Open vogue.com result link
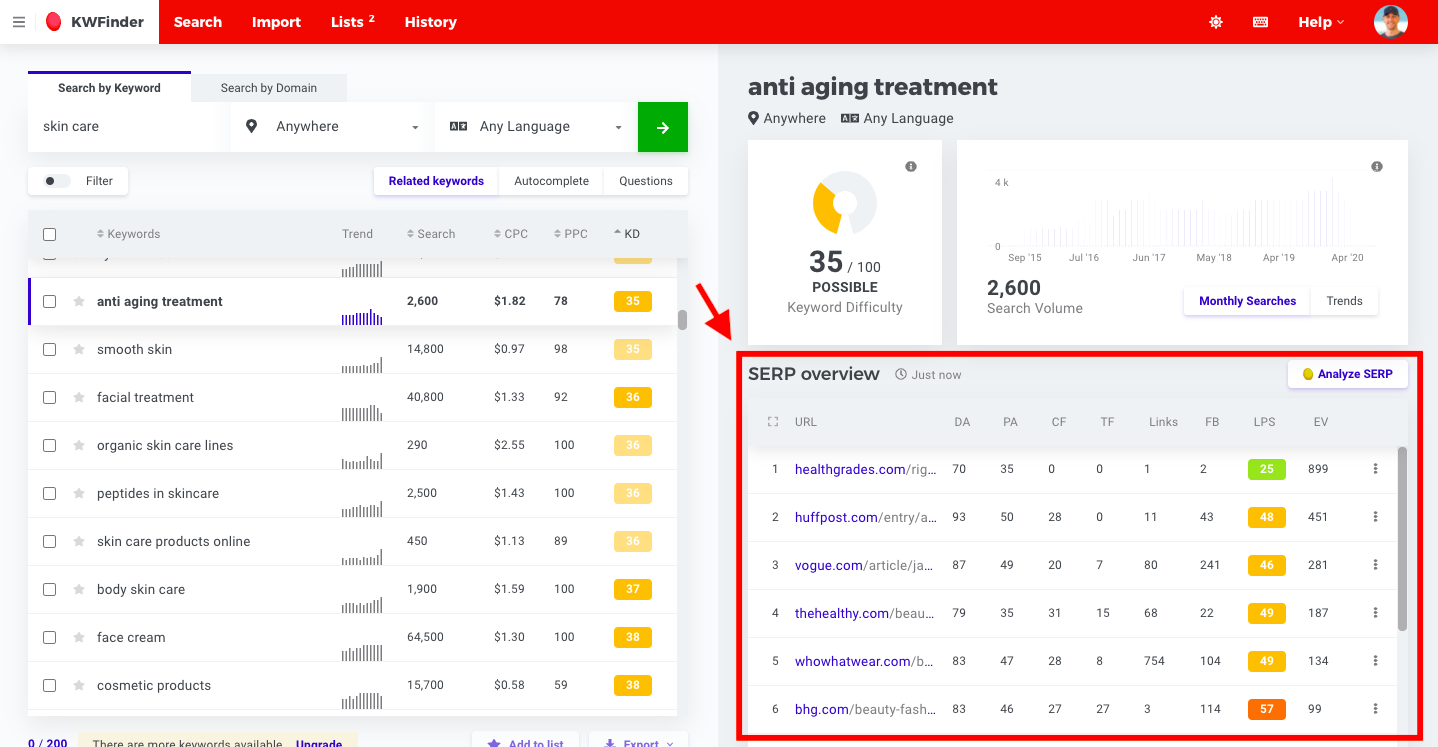 [864, 565]
